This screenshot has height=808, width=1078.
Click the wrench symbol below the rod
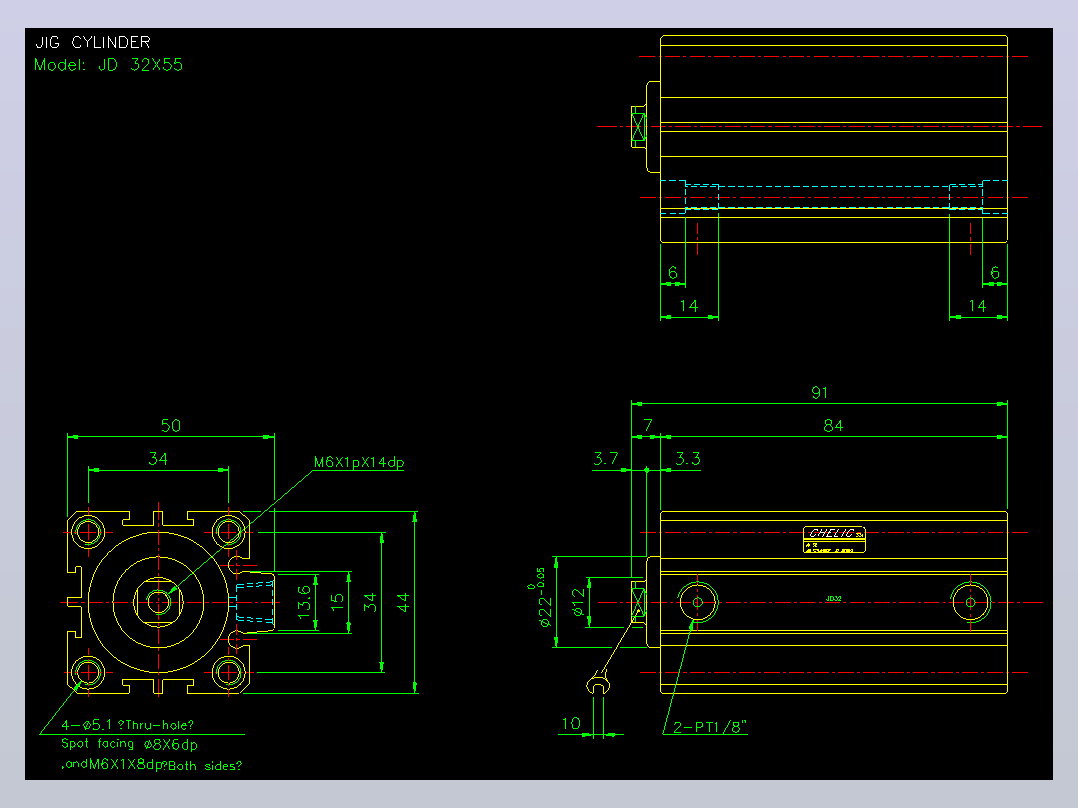pos(598,683)
